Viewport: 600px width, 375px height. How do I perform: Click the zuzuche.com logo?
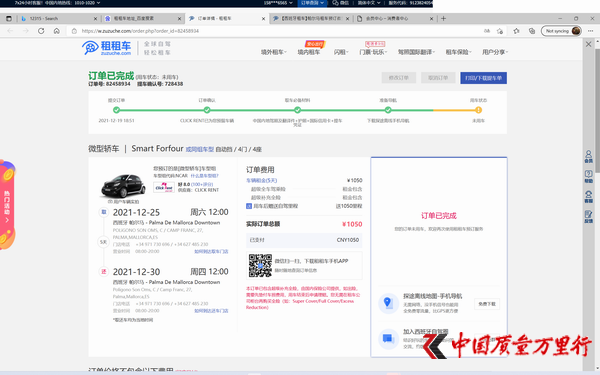click(x=106, y=48)
